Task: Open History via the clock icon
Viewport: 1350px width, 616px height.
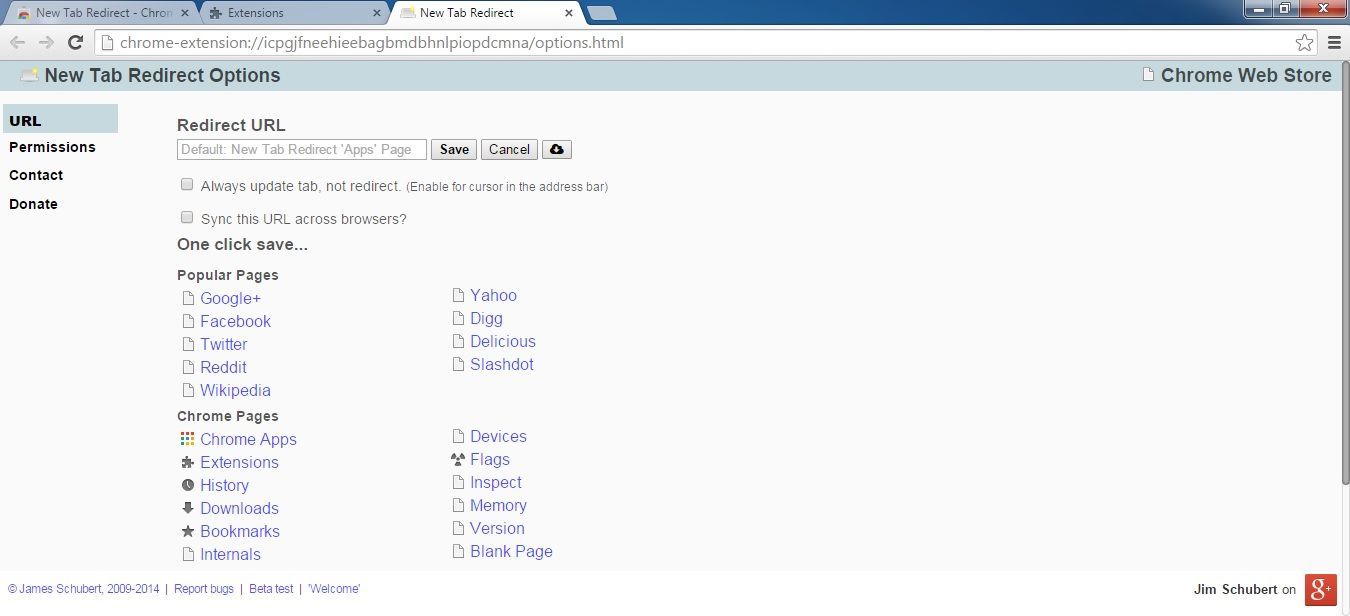Action: tap(187, 485)
